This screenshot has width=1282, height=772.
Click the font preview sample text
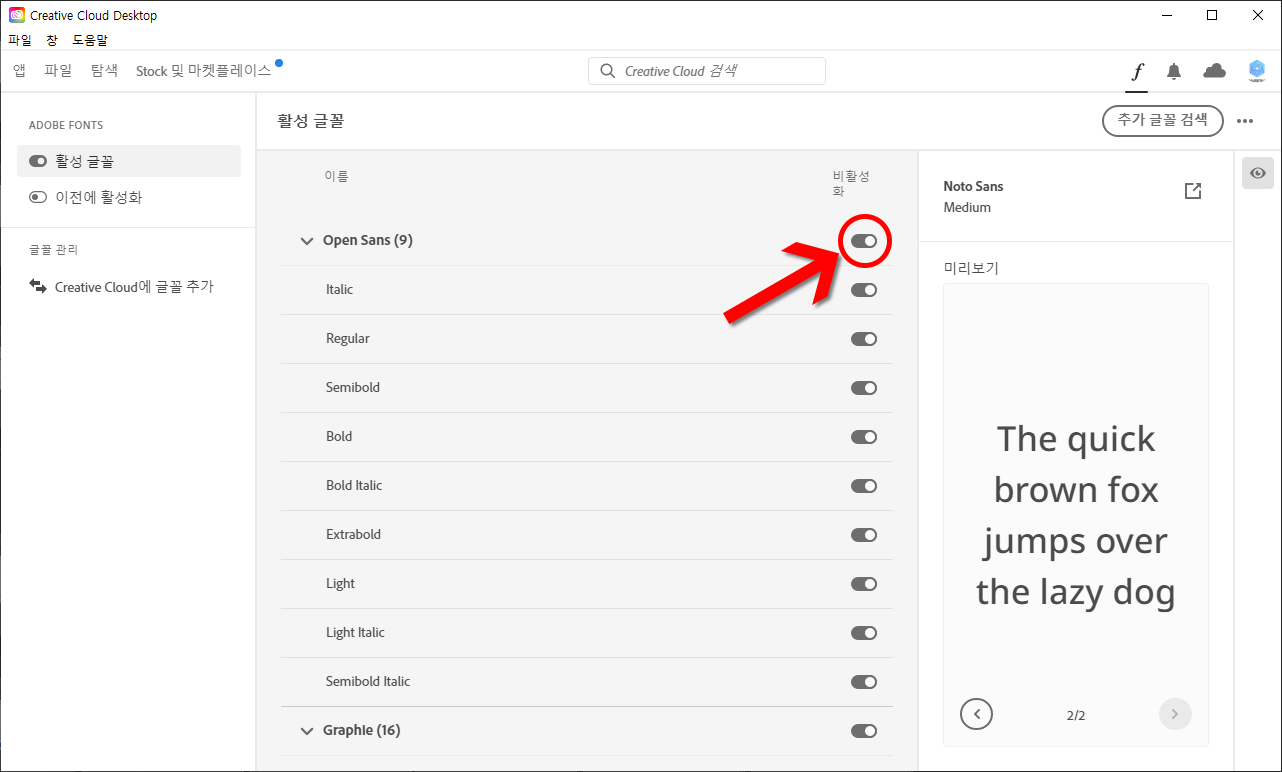(x=1076, y=515)
